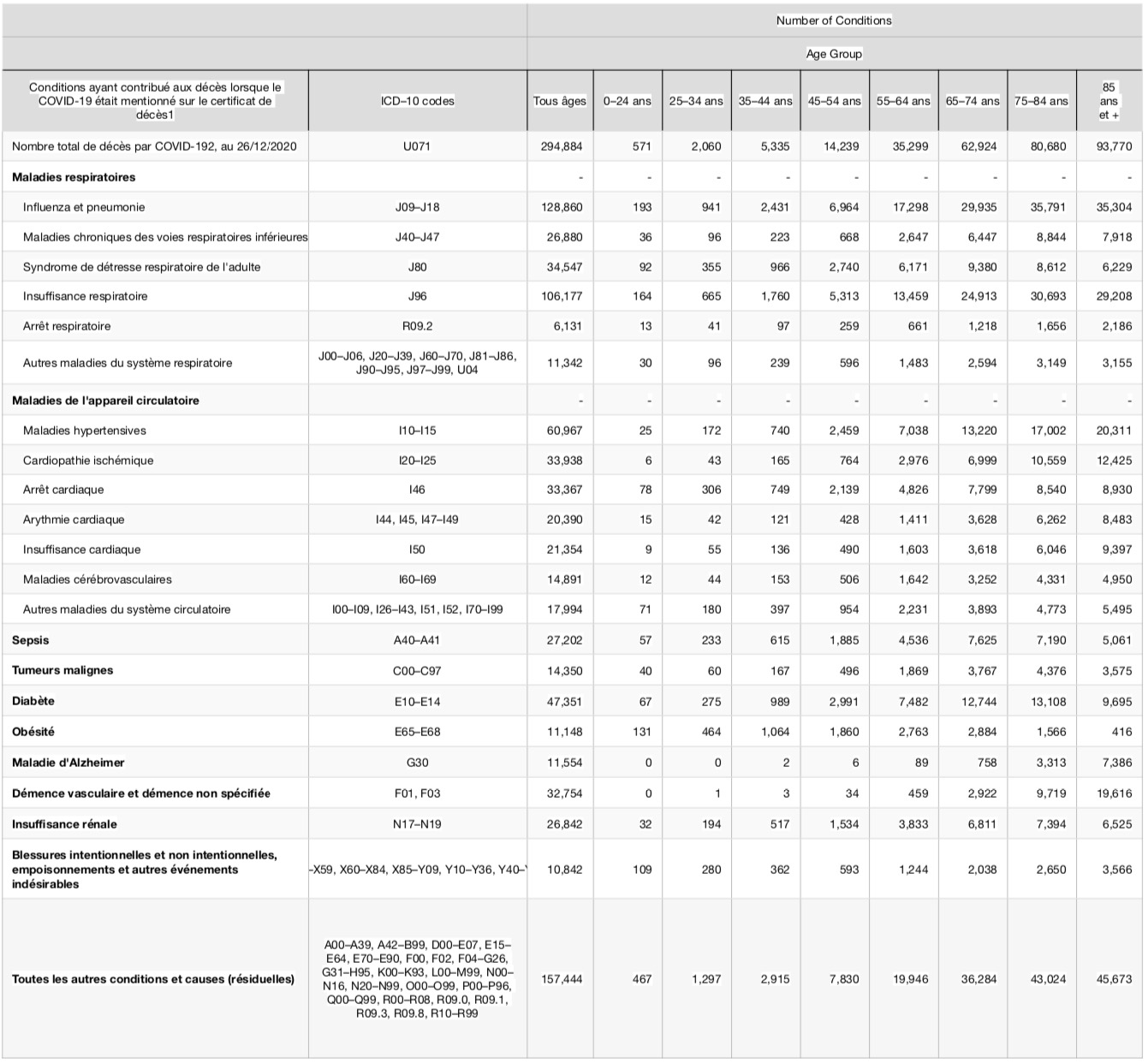Select the "Diabète" row label
Image resolution: width=1148 pixels, height=1063 pixels.
(x=33, y=701)
